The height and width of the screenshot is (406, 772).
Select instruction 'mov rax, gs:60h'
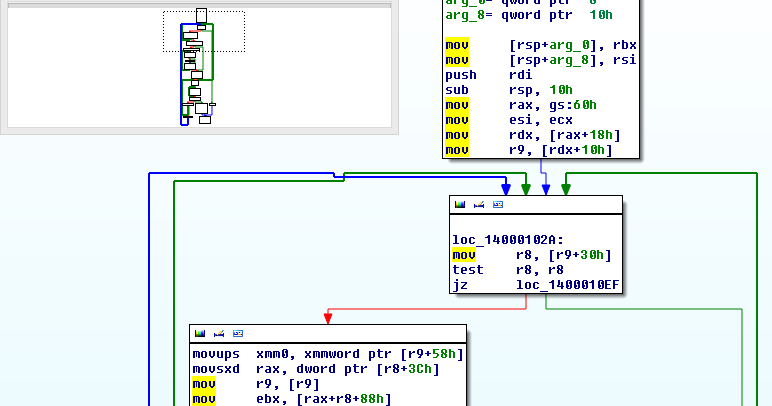coord(521,105)
